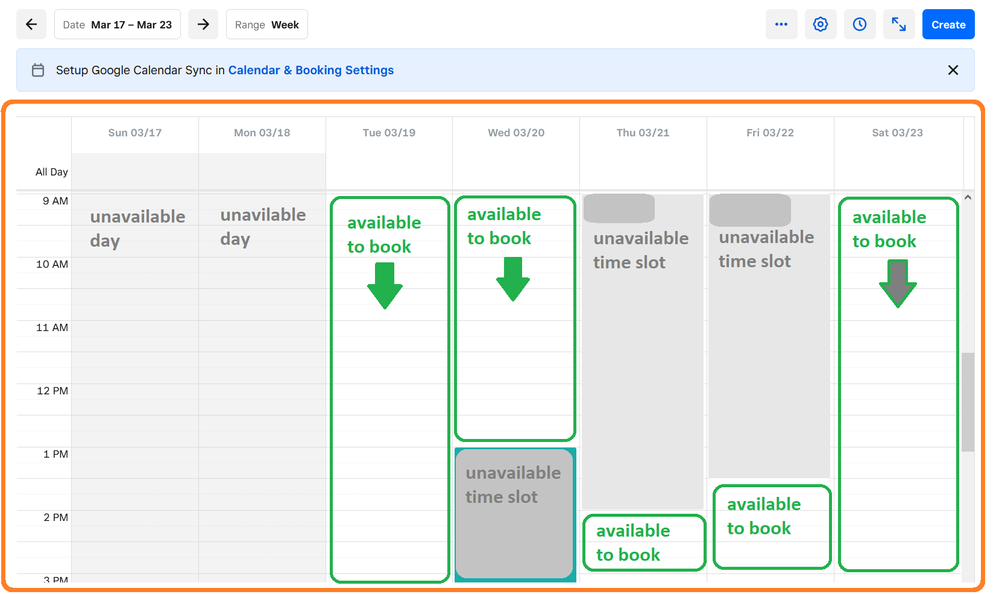
Task: Dismiss the Google Calendar Sync banner
Action: pos(952,70)
